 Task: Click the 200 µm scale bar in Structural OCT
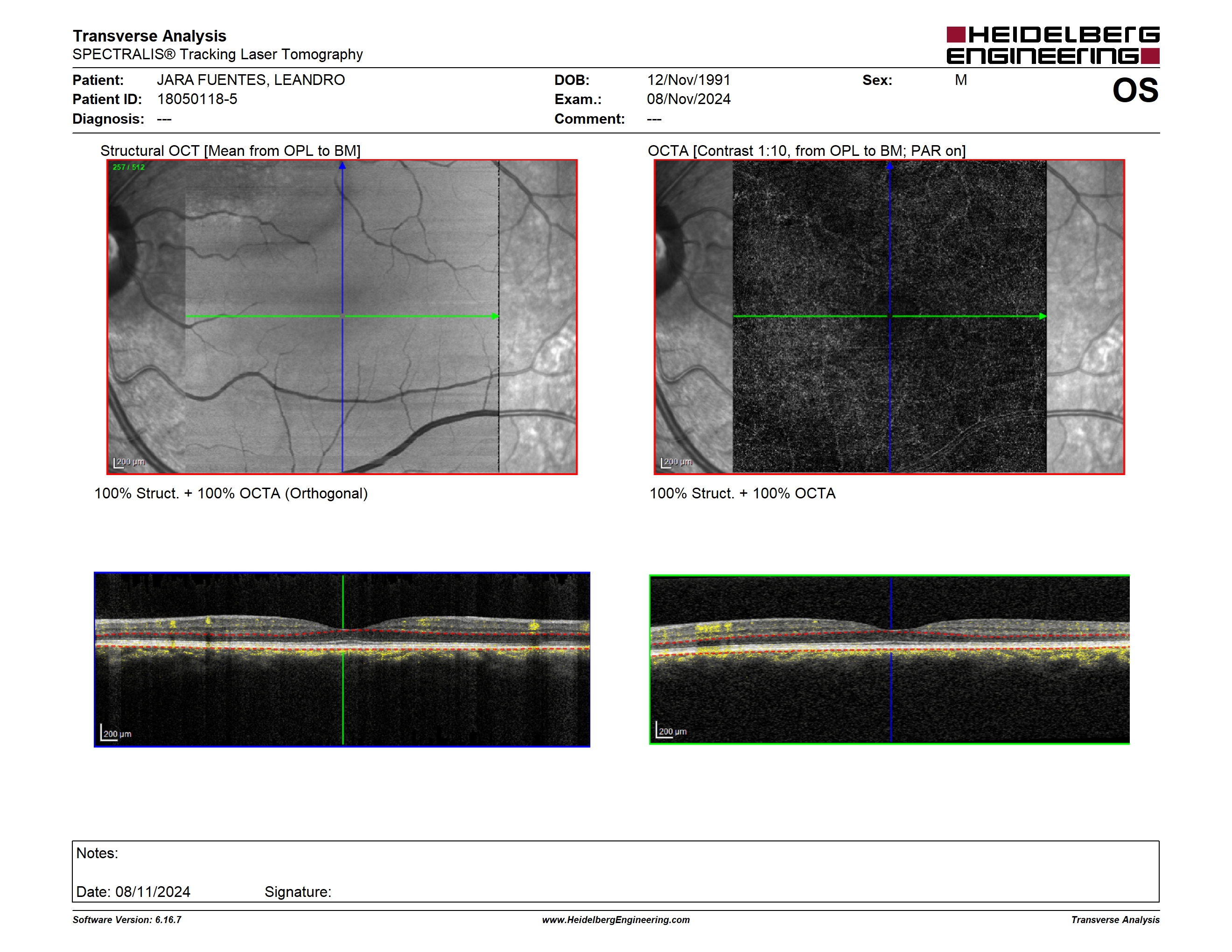pyautogui.click(x=129, y=462)
